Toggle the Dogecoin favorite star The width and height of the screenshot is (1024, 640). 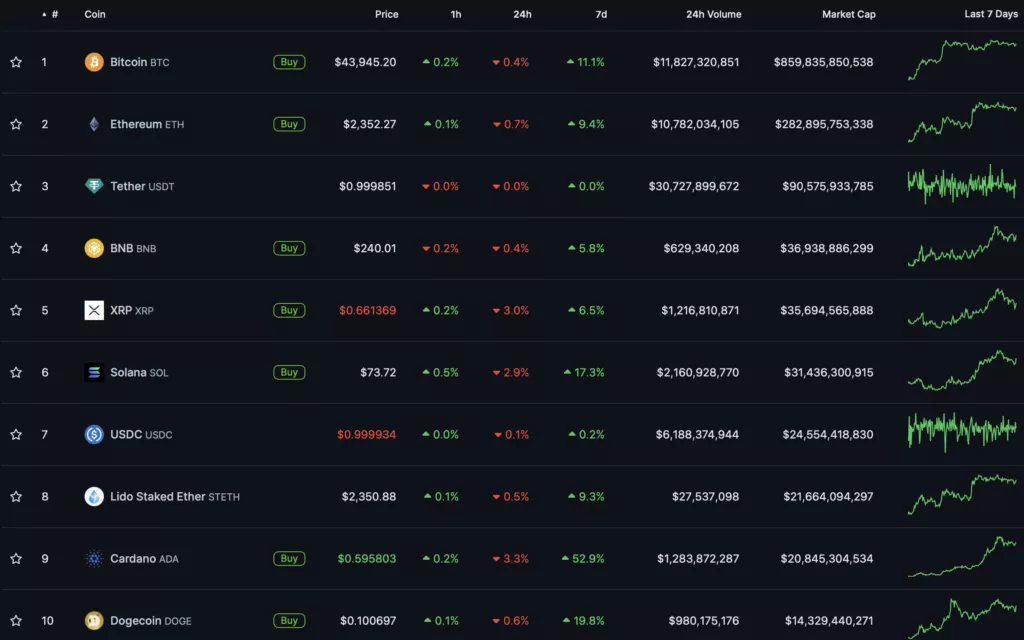point(16,620)
